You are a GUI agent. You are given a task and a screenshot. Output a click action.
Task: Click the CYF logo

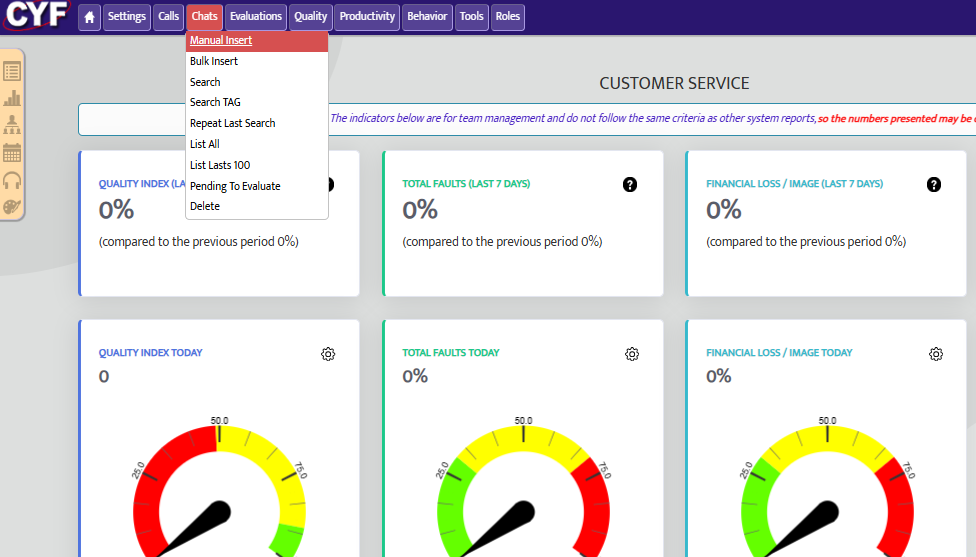tap(37, 14)
